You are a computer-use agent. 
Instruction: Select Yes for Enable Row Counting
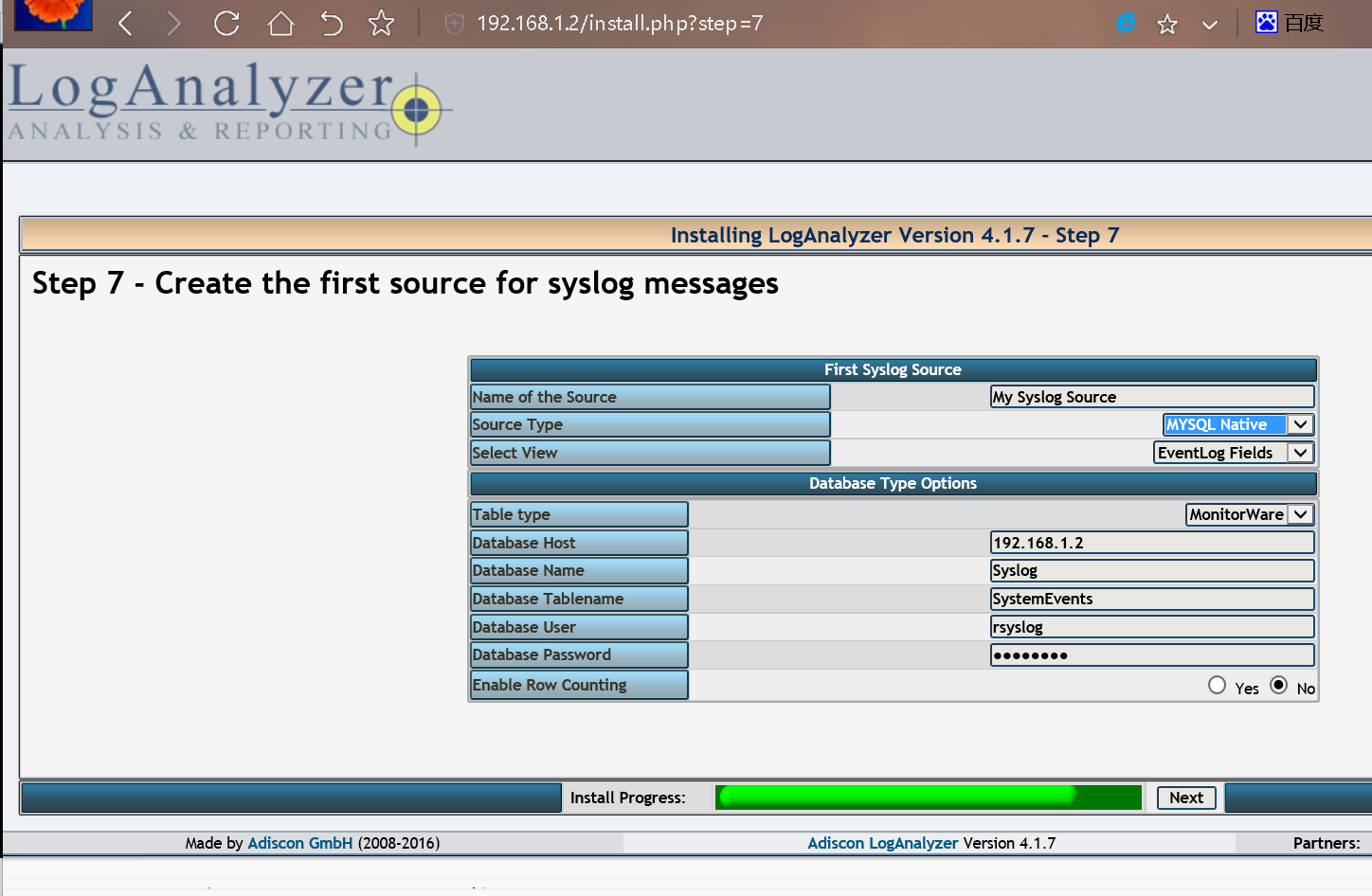coord(1218,685)
